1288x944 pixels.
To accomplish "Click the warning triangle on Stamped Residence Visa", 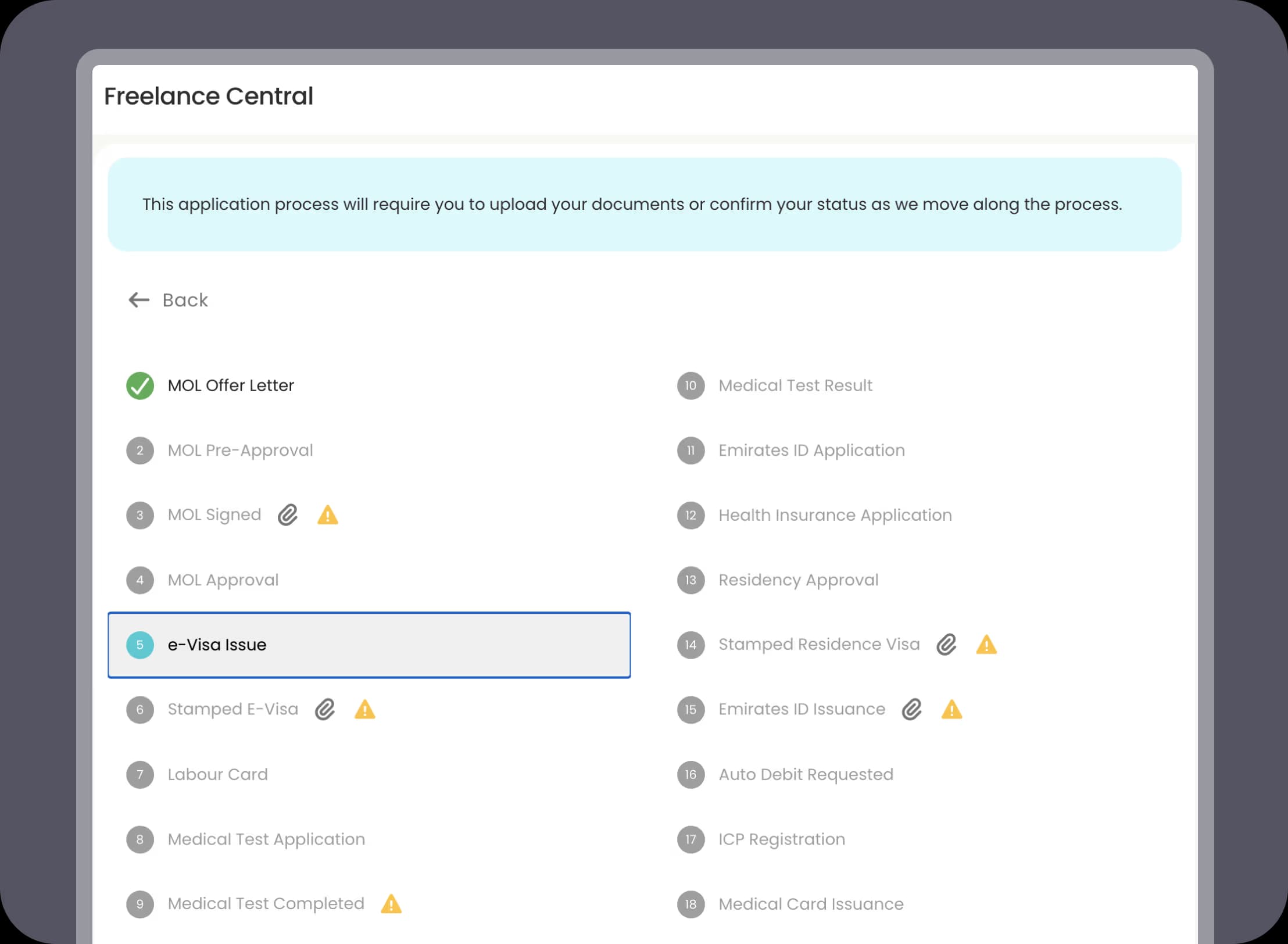I will pyautogui.click(x=986, y=644).
